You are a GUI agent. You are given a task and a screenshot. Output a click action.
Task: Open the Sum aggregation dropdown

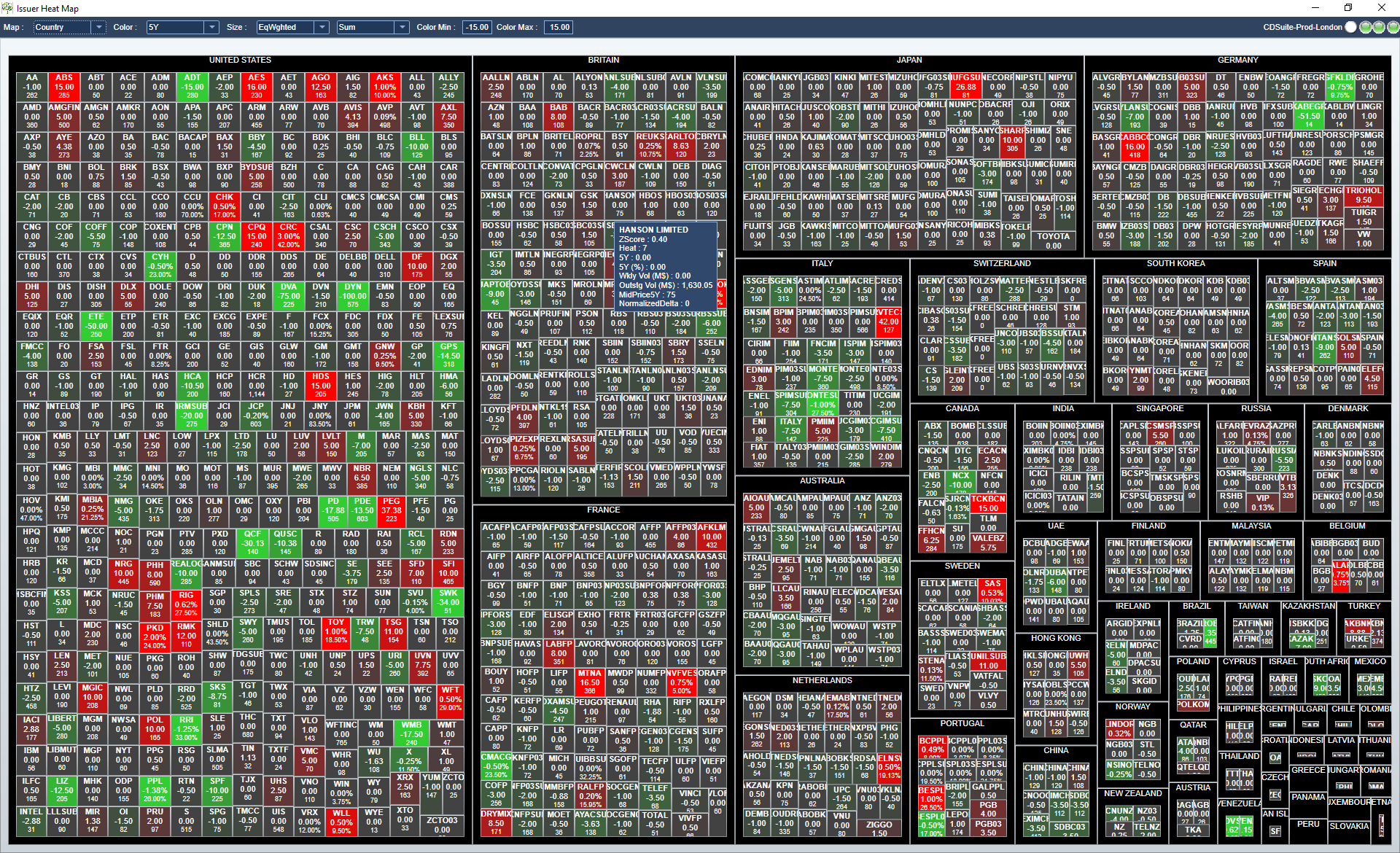pos(401,27)
